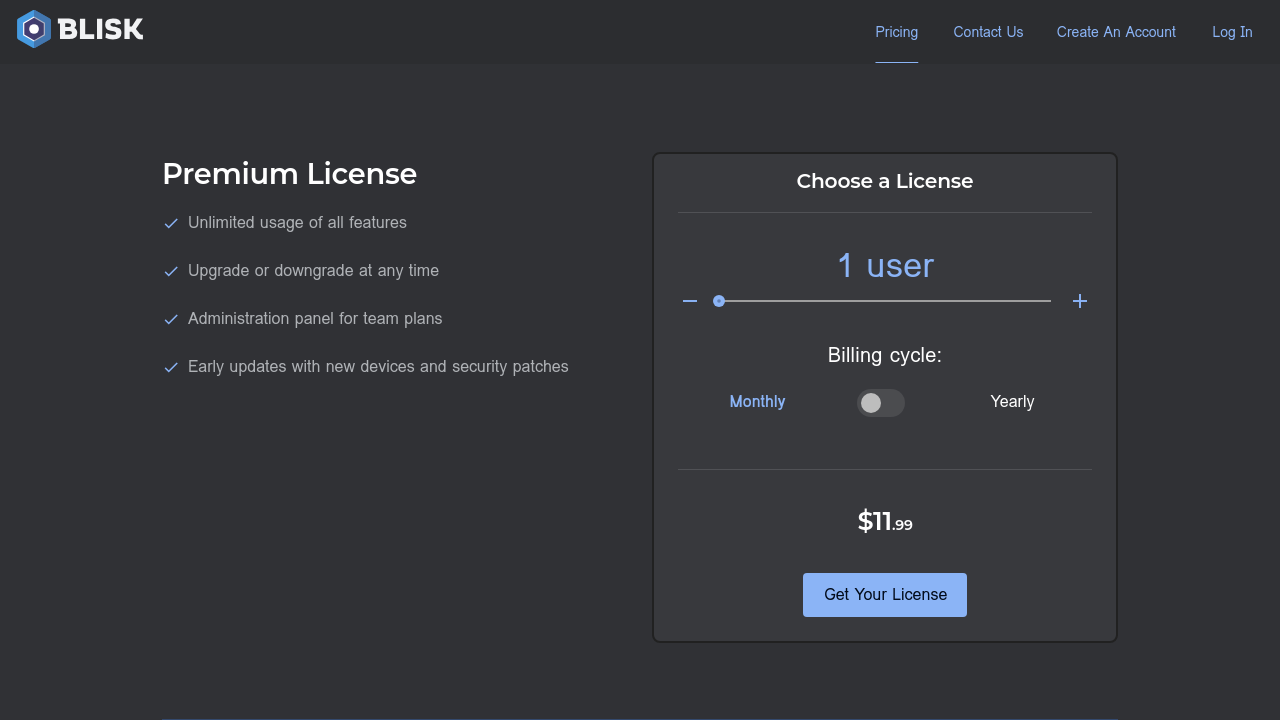Click the Log In link

click(x=1232, y=32)
